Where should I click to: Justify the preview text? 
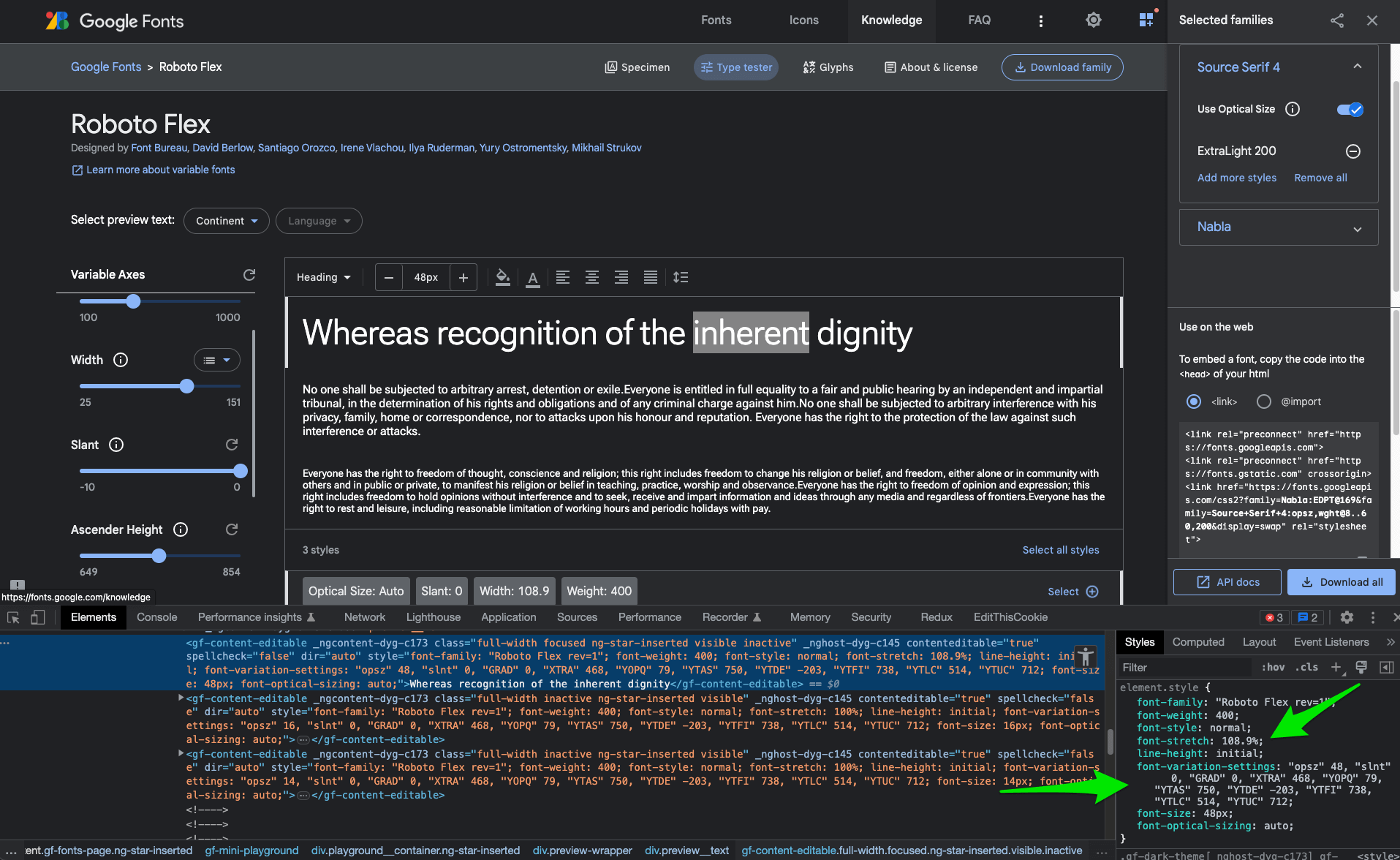pyautogui.click(x=651, y=277)
